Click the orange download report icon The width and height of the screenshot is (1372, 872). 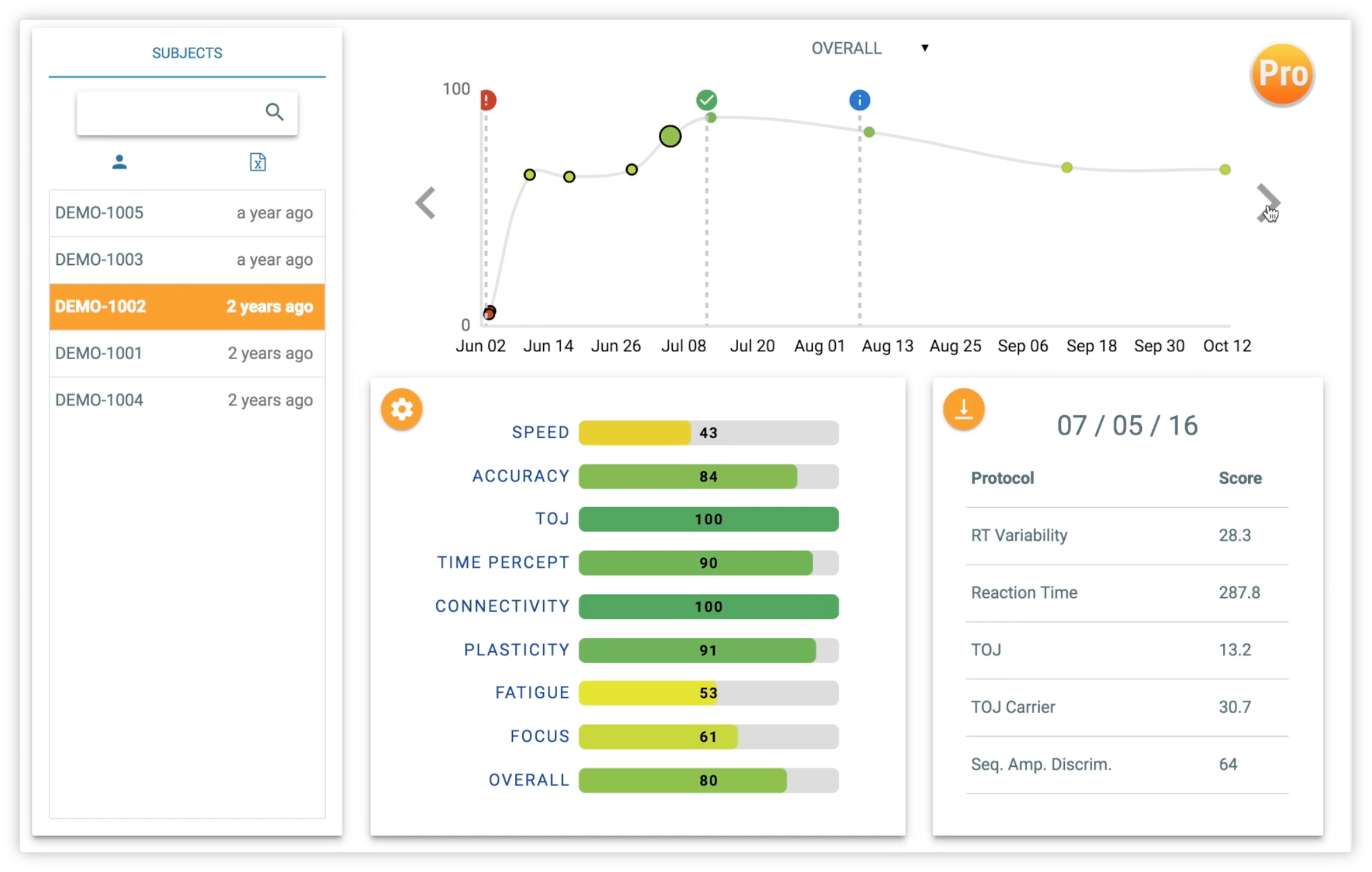click(x=964, y=409)
